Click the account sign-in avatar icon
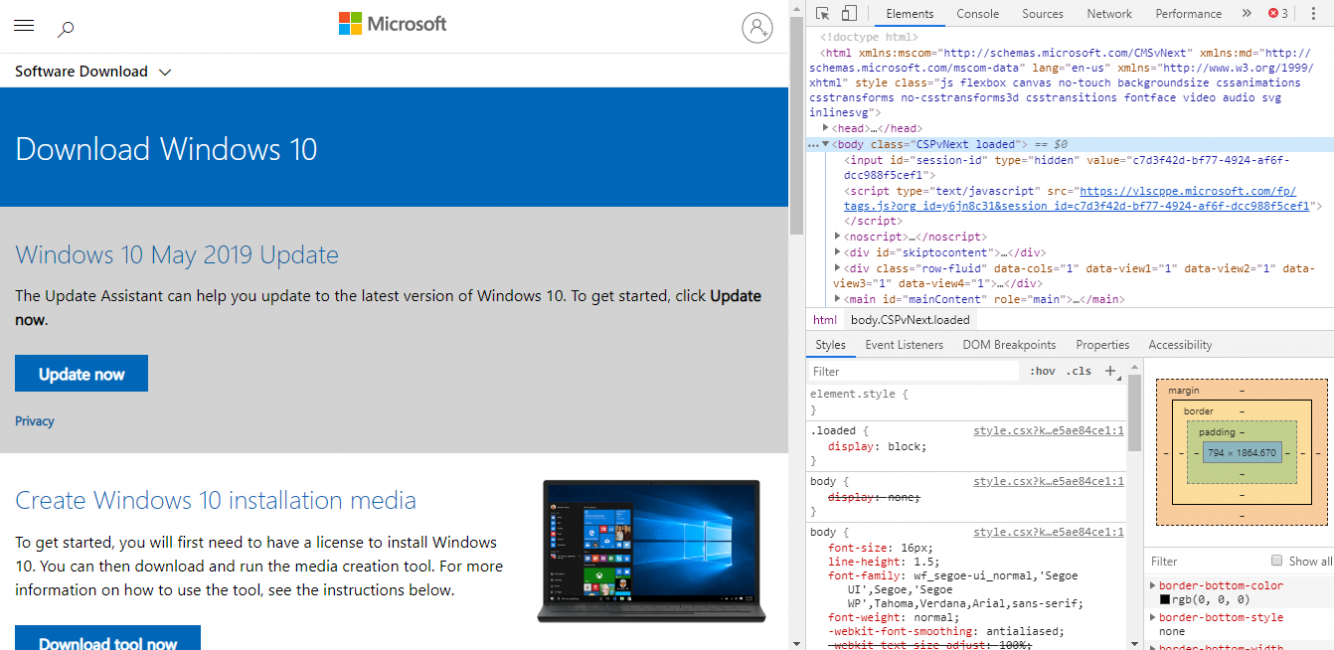1334x650 pixels. click(757, 28)
